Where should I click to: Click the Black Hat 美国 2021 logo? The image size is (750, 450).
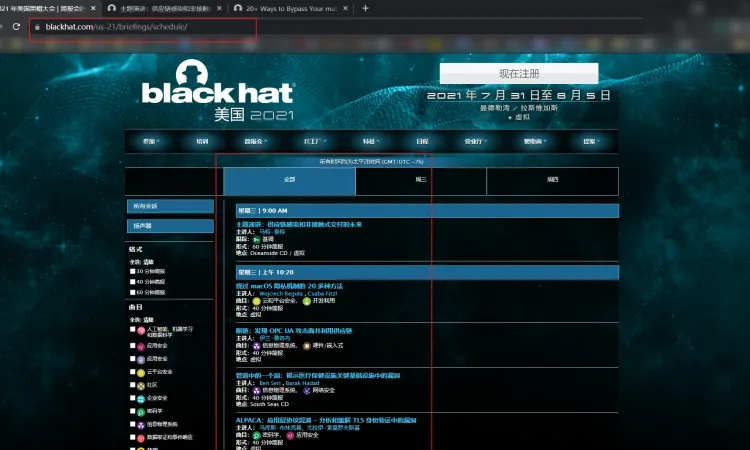coord(218,90)
